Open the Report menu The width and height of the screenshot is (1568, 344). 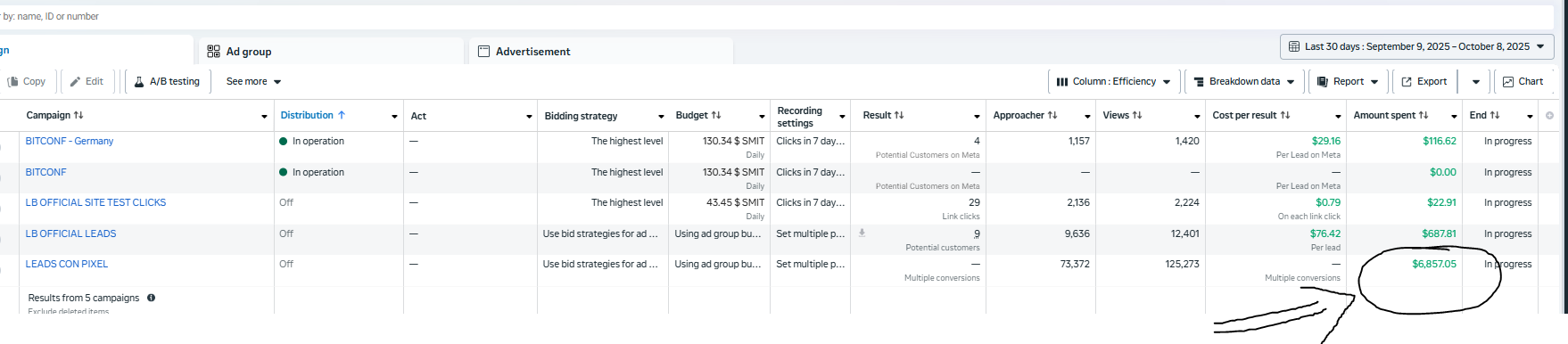[x=1348, y=81]
